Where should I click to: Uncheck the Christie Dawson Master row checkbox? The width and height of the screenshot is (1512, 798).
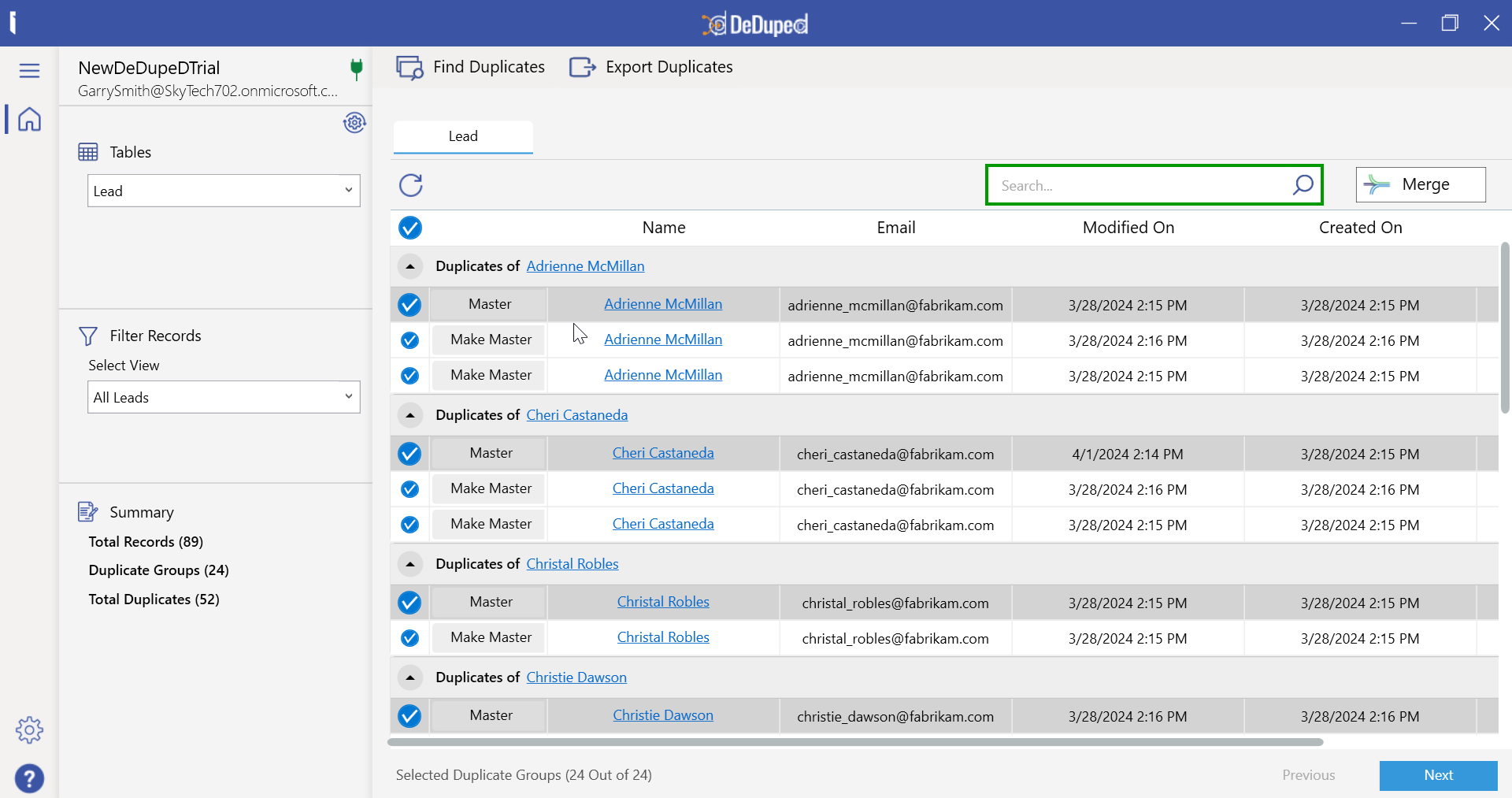tap(409, 716)
